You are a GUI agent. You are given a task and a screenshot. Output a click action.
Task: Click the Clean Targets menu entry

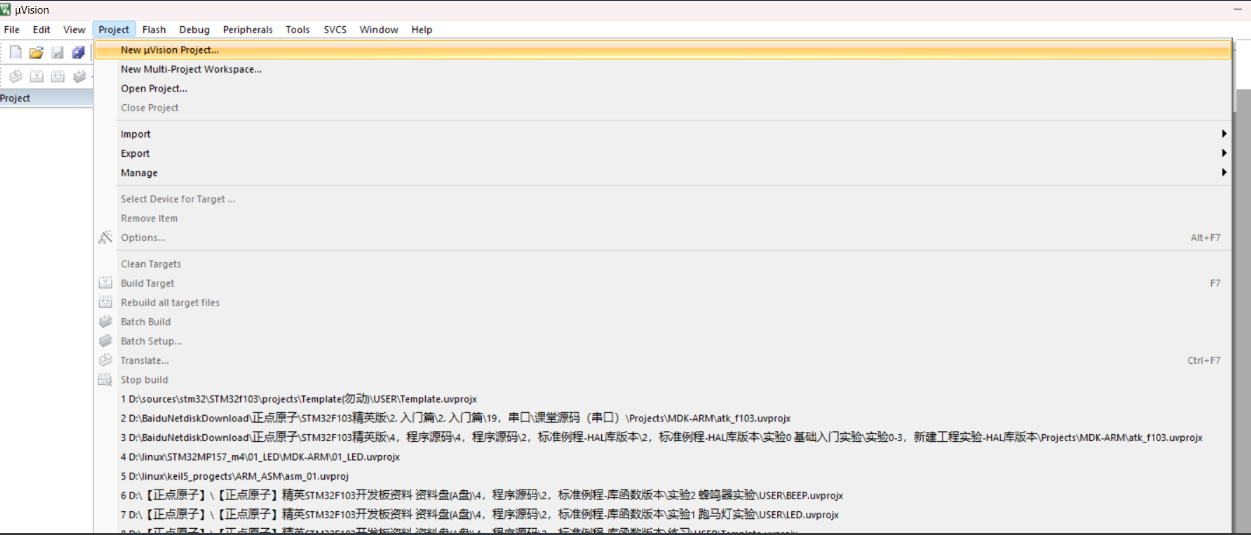(663, 264)
